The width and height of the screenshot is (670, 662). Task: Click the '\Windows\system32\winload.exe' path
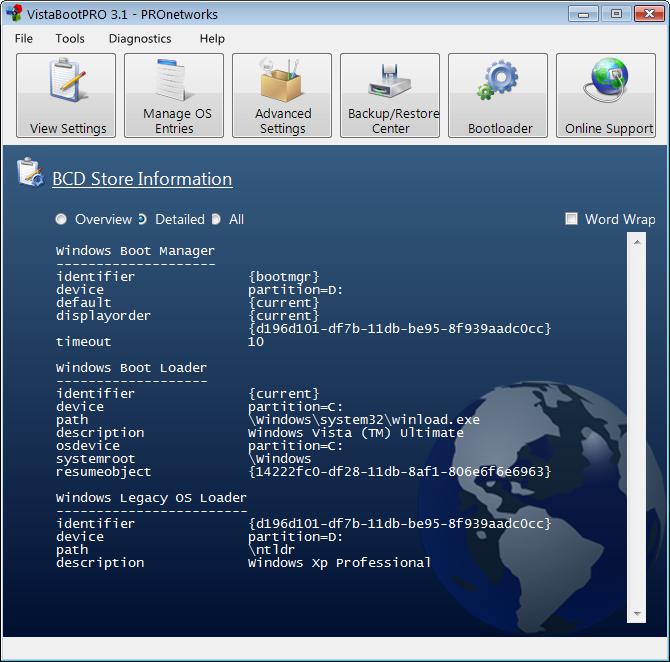364,420
